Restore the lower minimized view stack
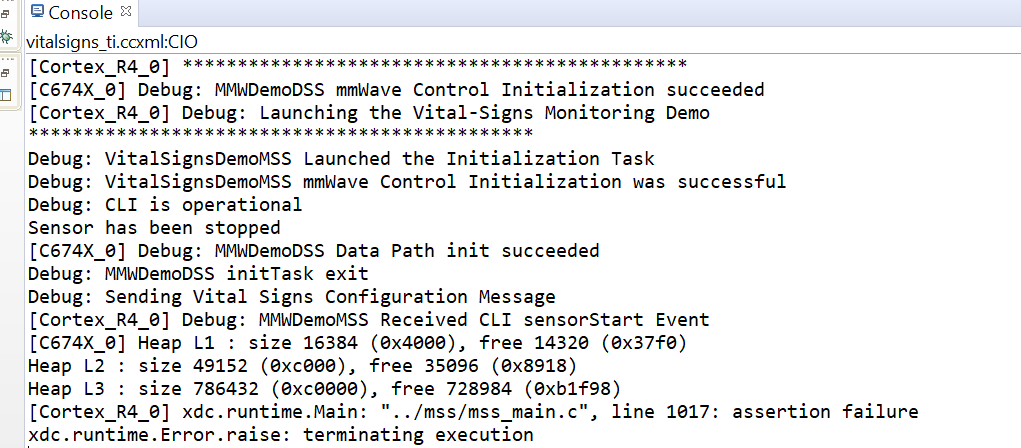The image size is (1021, 448). [5, 73]
